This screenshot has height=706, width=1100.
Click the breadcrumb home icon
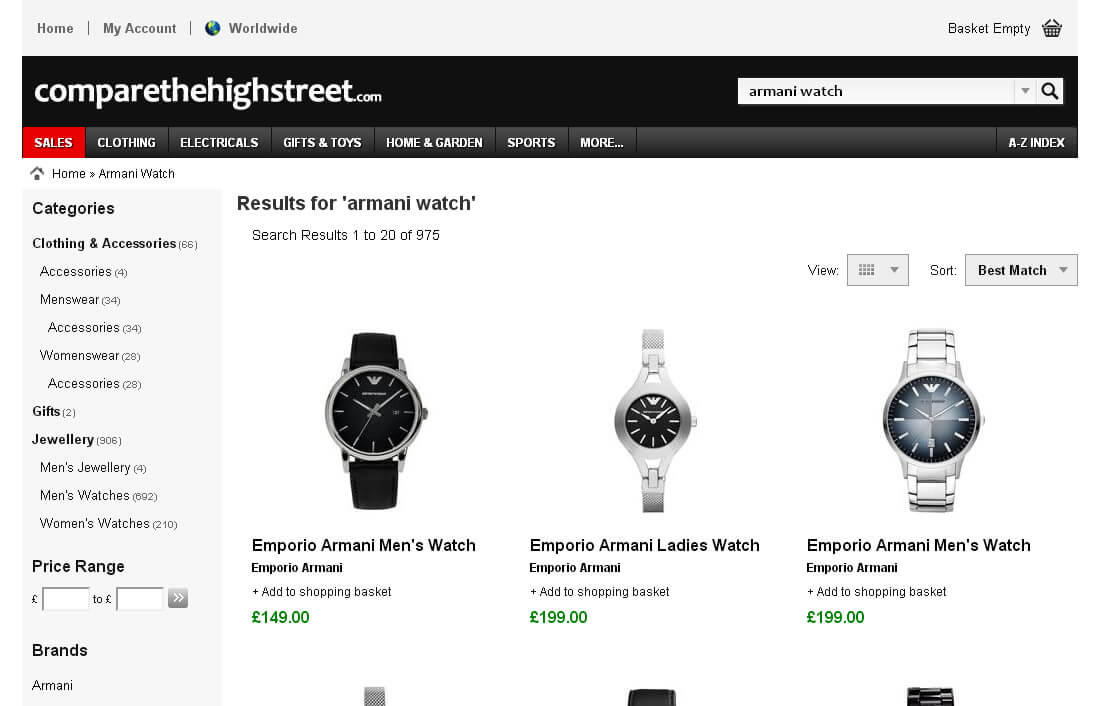[x=37, y=173]
